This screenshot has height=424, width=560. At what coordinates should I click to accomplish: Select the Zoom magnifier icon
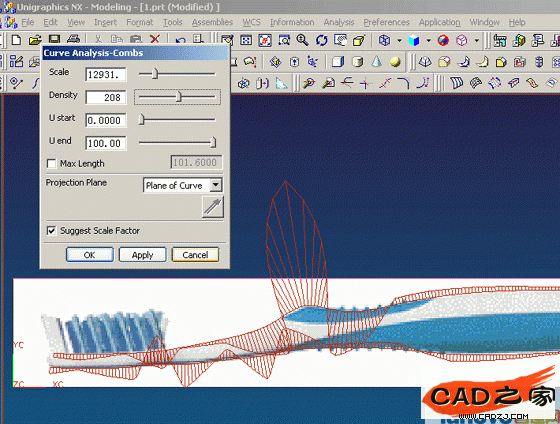click(302, 40)
